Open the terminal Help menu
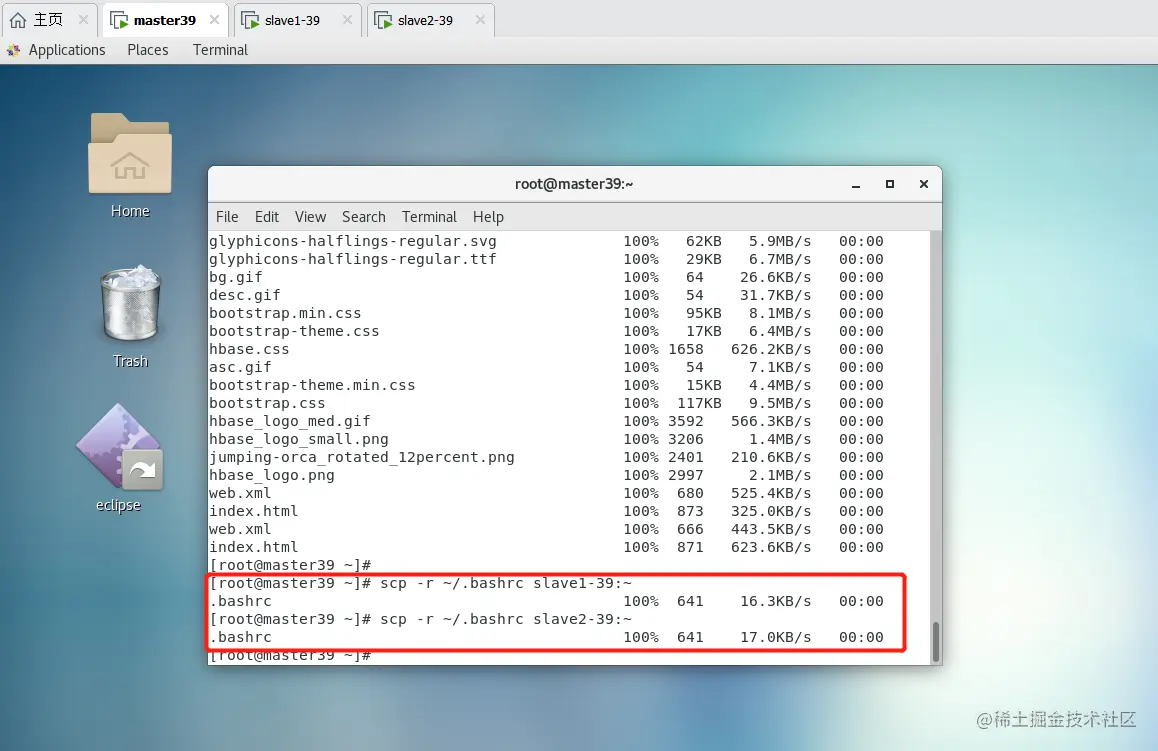The height and width of the screenshot is (751, 1158). (x=488, y=217)
